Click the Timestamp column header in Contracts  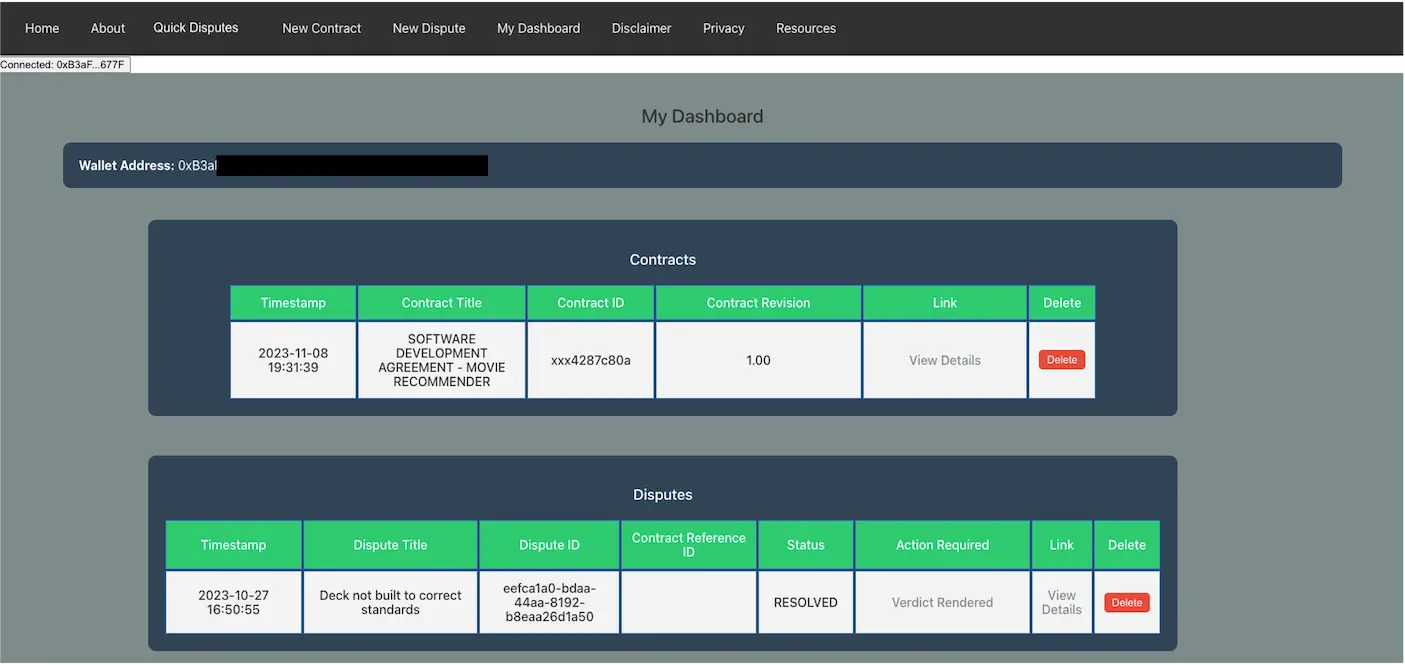293,302
